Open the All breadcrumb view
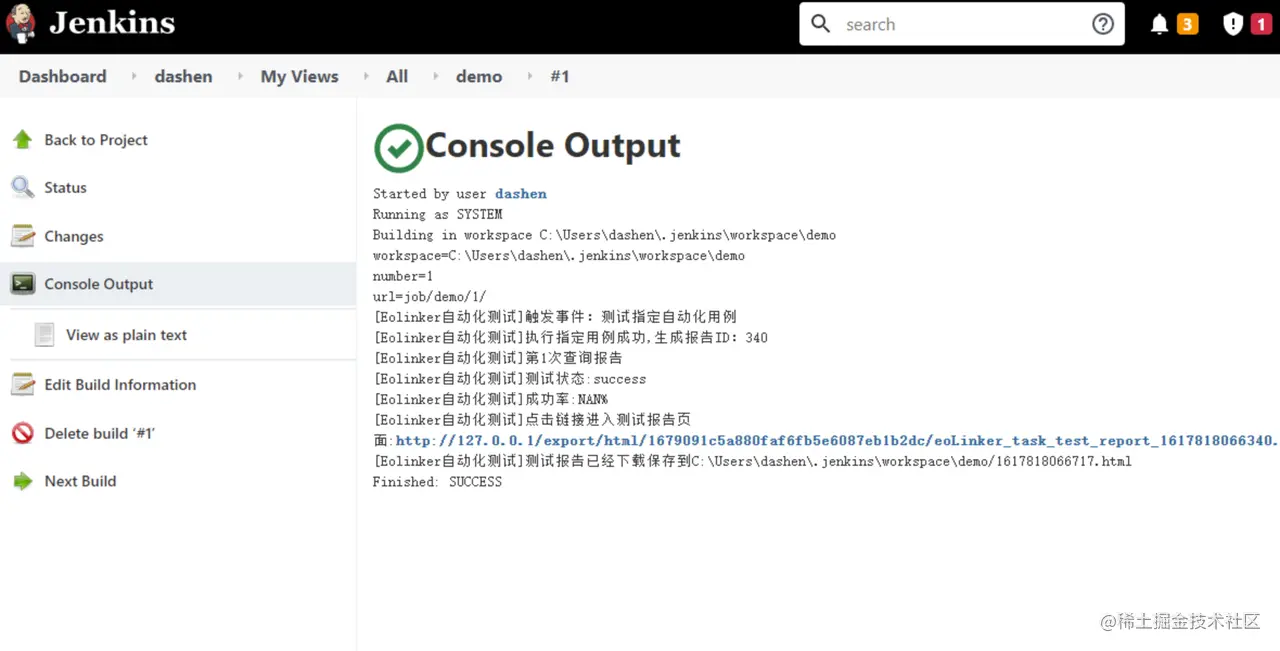Screen dimensions: 1280x651 click(397, 76)
